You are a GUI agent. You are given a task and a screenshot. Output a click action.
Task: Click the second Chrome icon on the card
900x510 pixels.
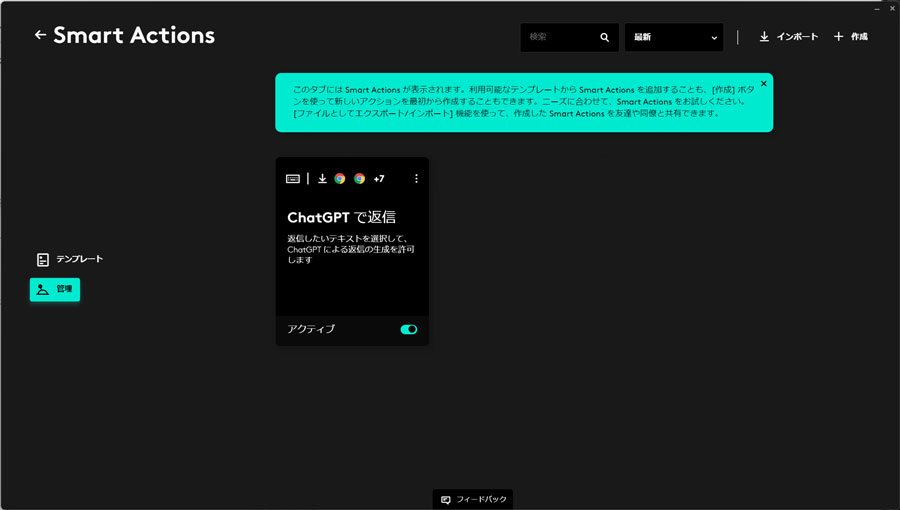click(359, 179)
